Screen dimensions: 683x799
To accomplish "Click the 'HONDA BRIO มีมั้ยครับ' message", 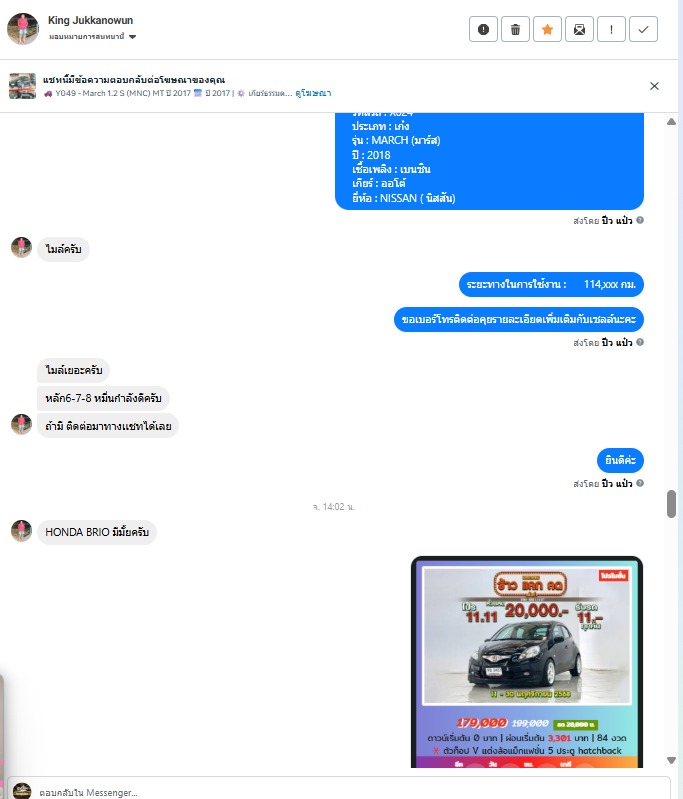I will pos(97,532).
